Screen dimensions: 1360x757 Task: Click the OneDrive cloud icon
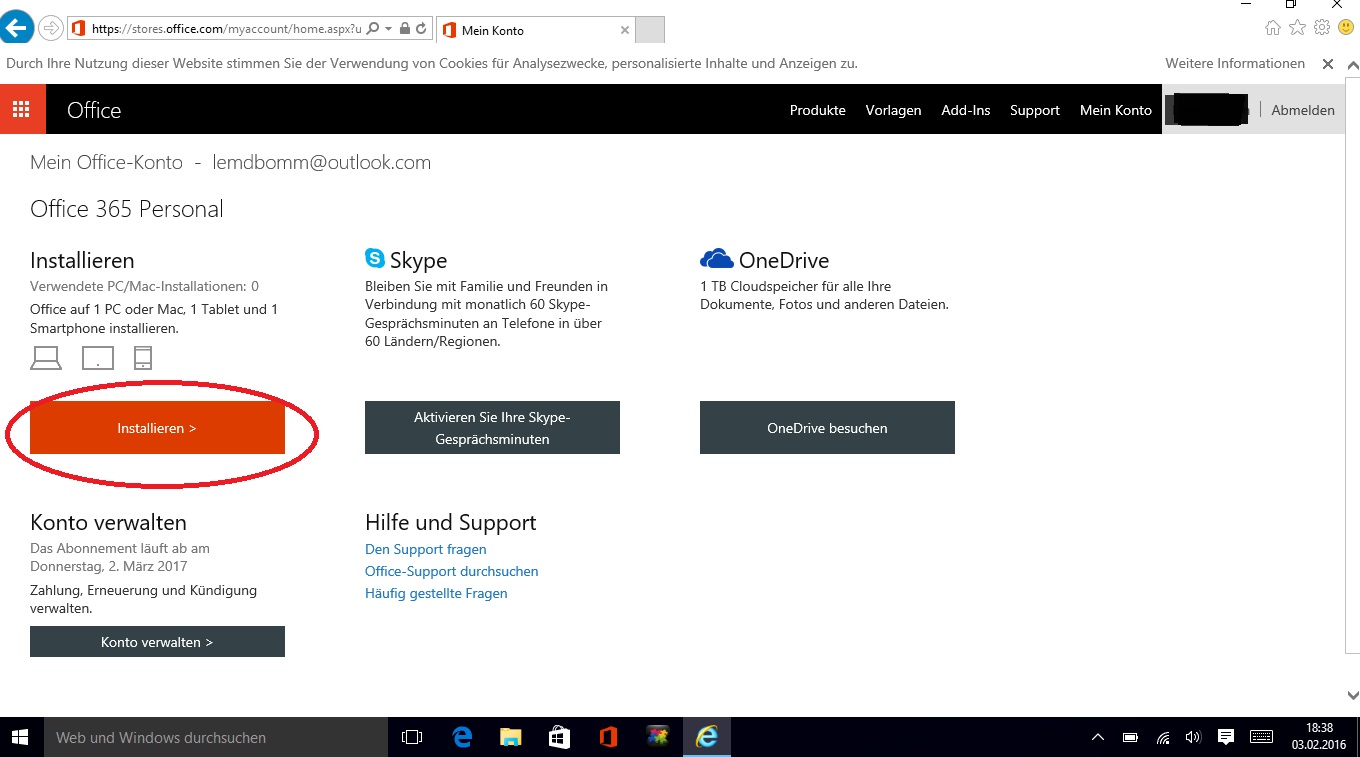[x=714, y=257]
